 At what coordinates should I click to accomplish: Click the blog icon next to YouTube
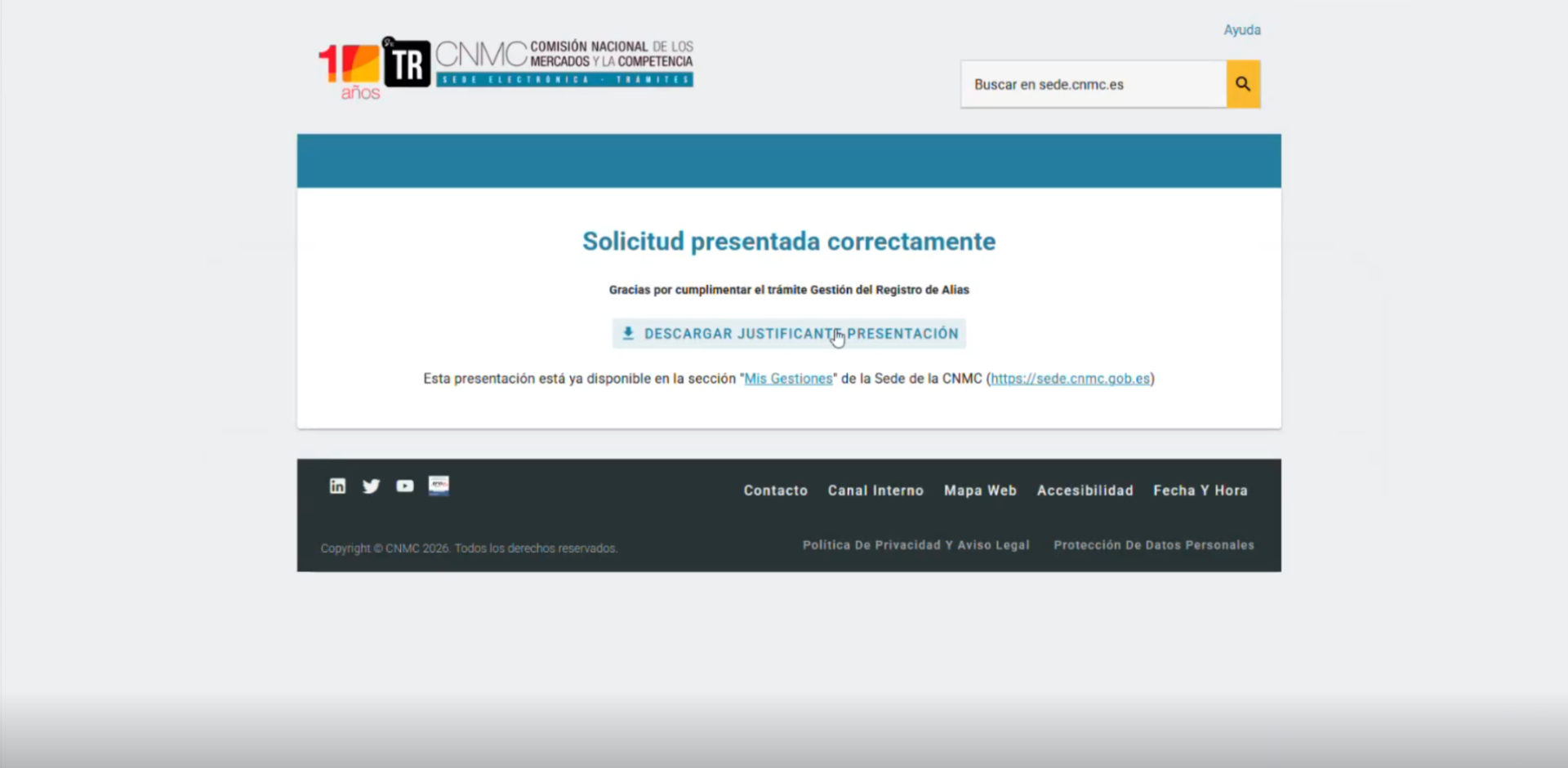pyautogui.click(x=439, y=486)
